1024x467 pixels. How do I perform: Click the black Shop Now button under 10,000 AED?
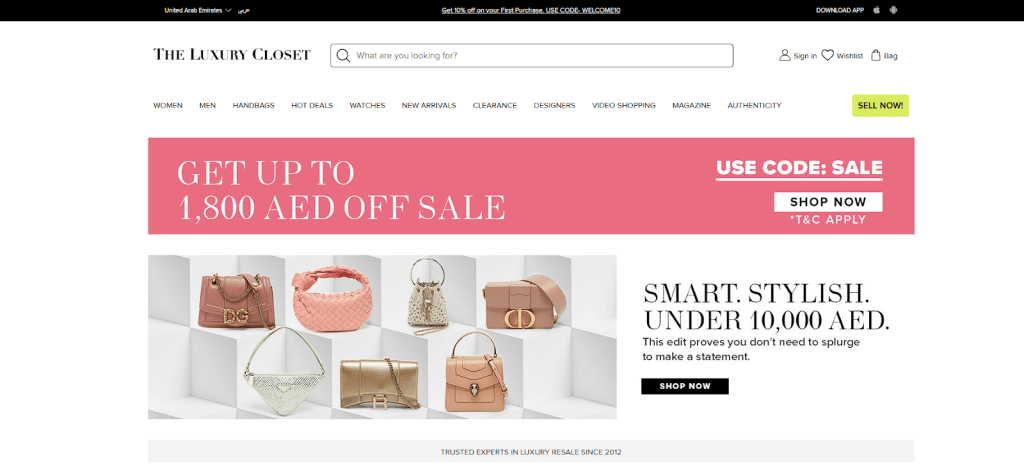point(685,386)
